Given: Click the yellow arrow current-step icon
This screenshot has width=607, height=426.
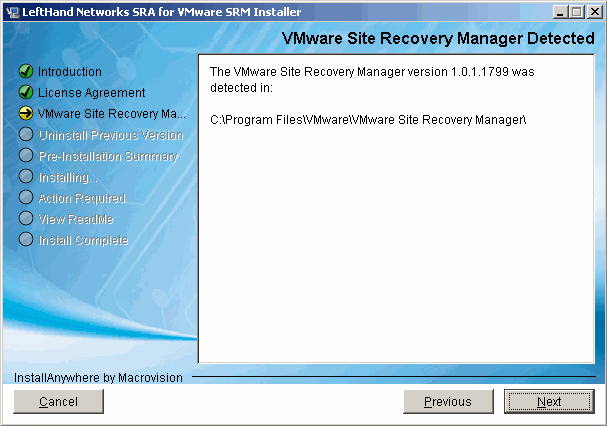Looking at the screenshot, I should point(26,114).
